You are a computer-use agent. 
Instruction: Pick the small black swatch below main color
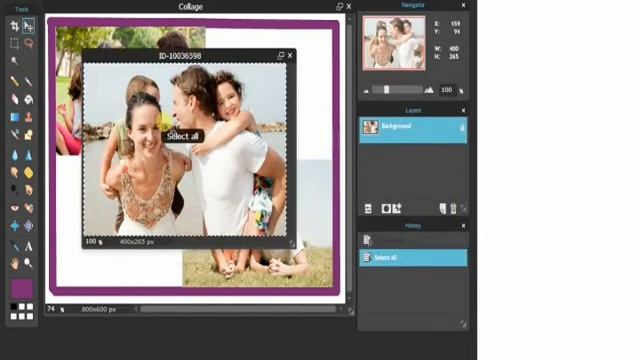(x=13, y=307)
